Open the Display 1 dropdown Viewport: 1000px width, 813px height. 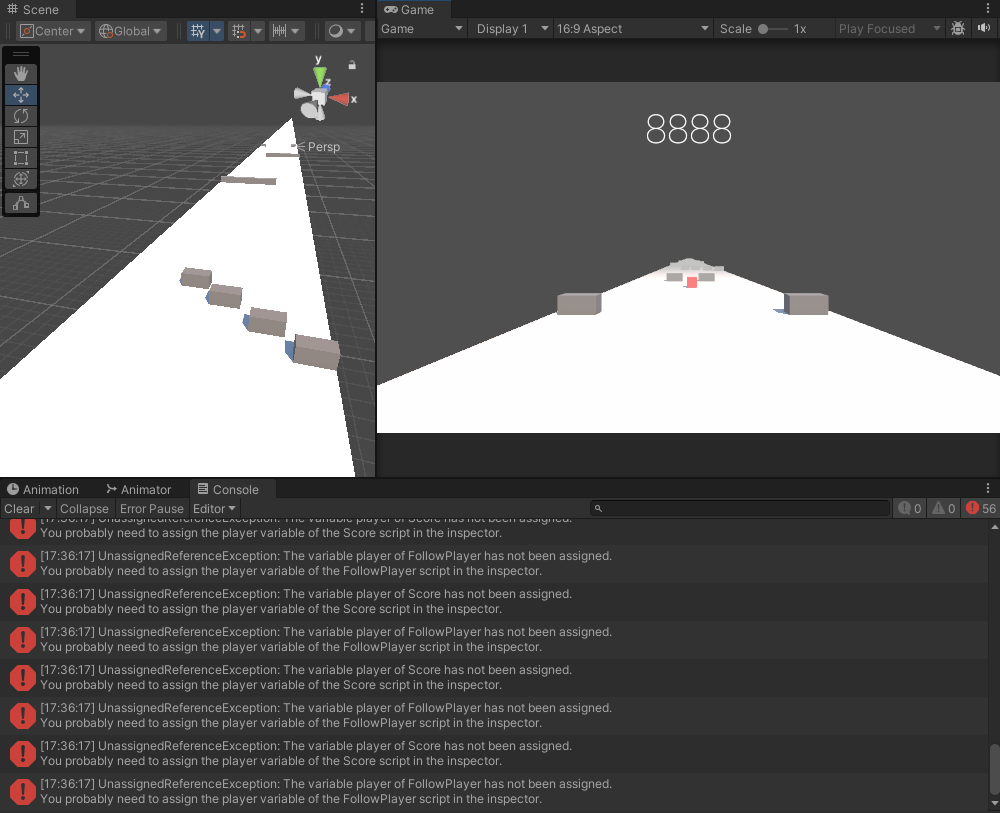512,29
